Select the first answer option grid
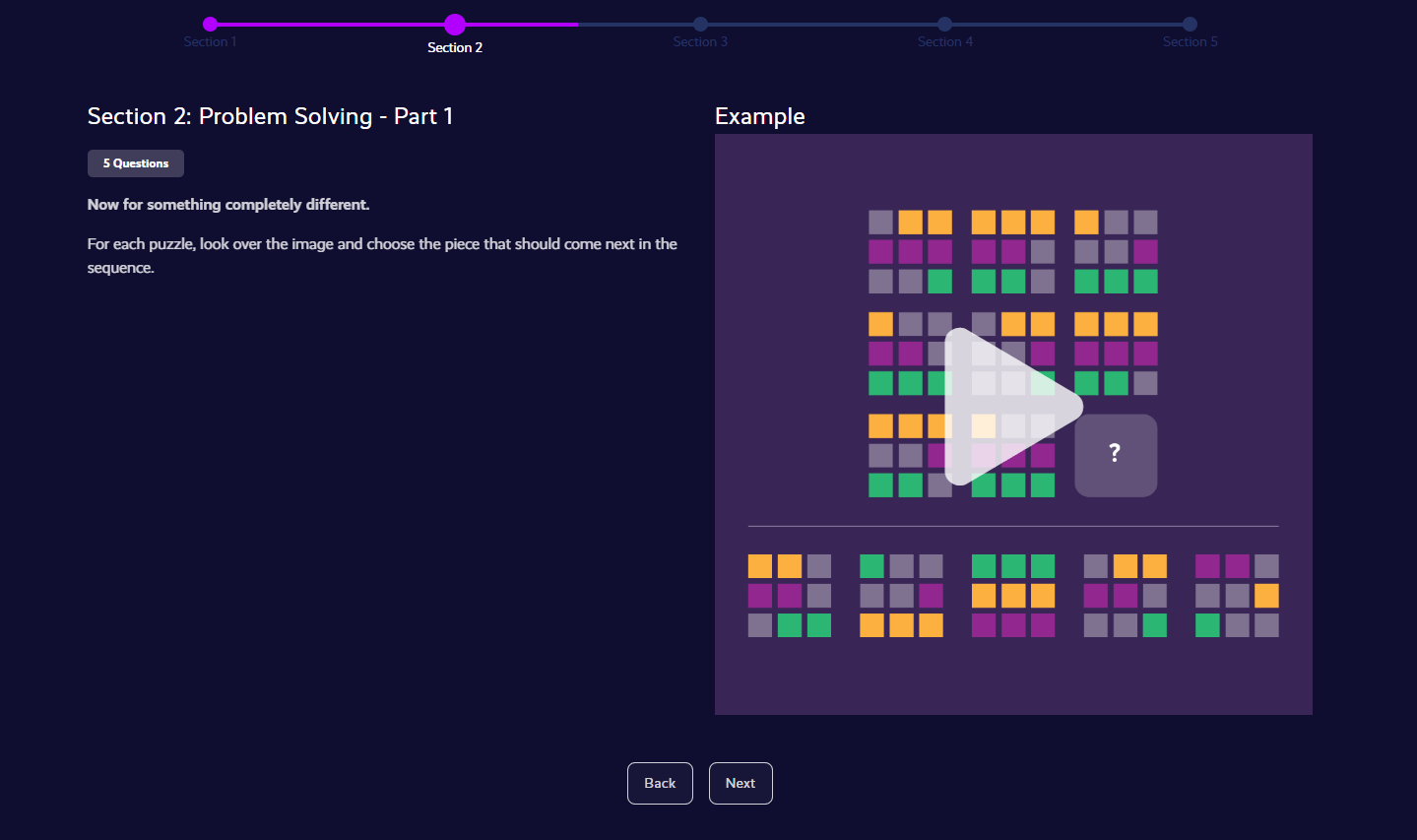1417x840 pixels. tap(789, 595)
